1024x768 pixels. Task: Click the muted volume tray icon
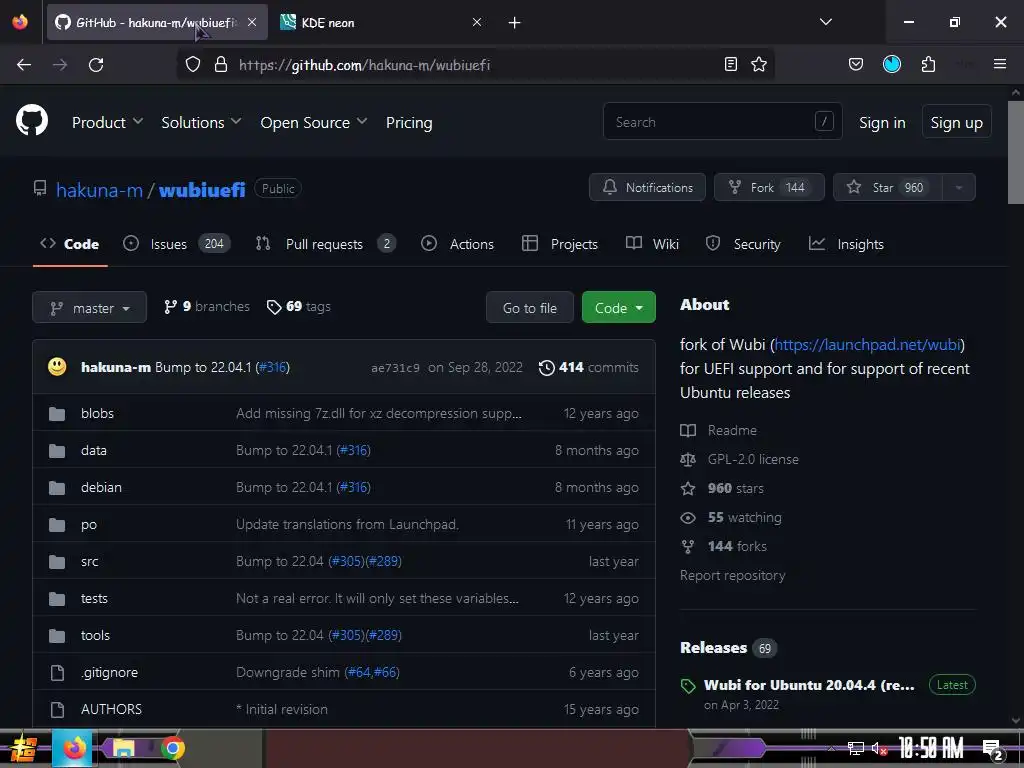click(879, 749)
